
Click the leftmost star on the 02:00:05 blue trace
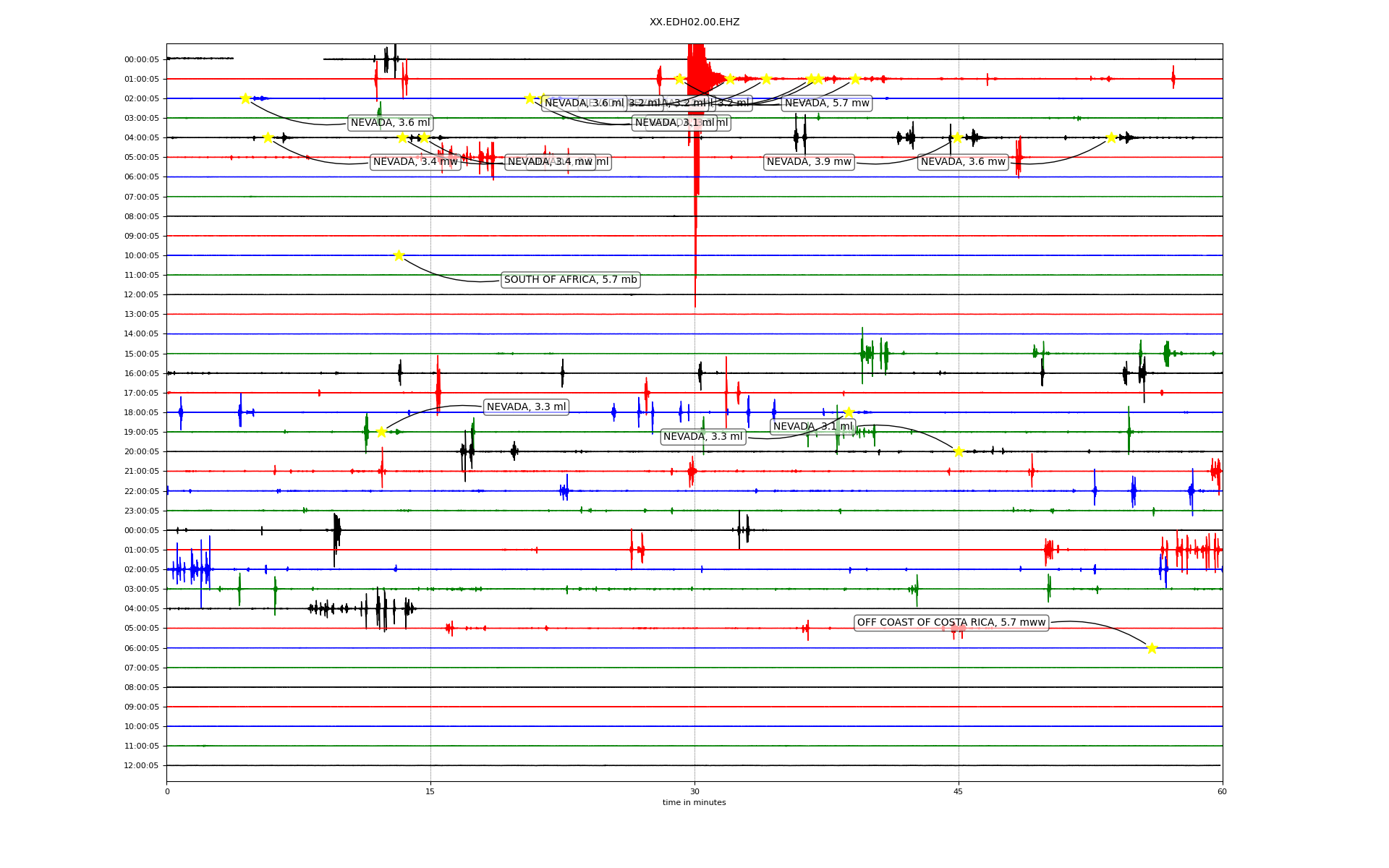pyautogui.click(x=245, y=98)
